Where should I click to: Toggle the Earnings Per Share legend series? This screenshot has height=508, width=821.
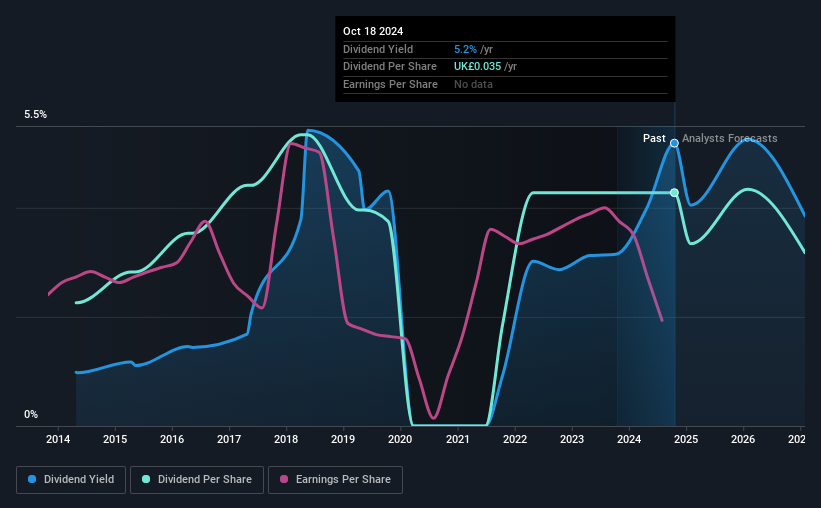point(335,480)
